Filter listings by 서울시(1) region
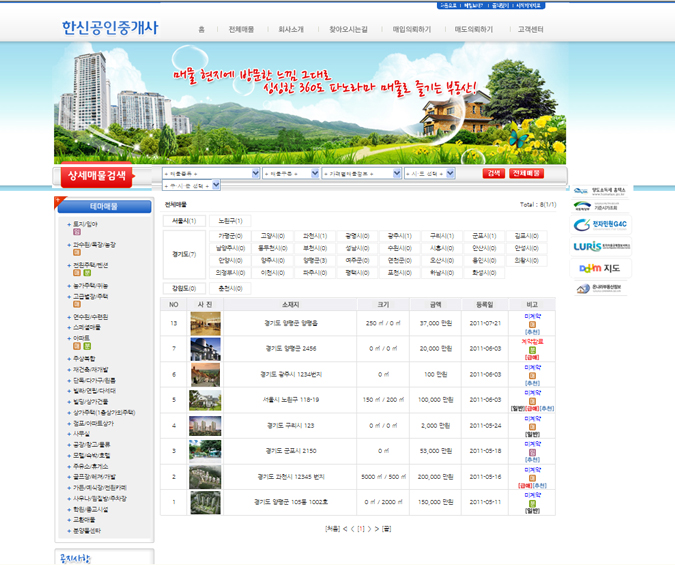Image resolution: width=675 pixels, height=565 pixels. click(x=184, y=220)
